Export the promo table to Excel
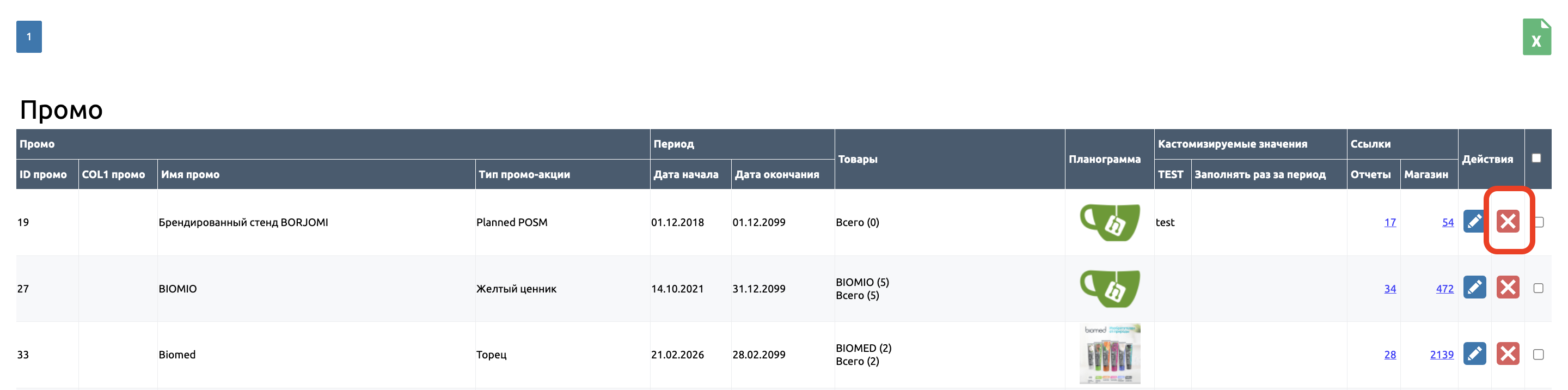The width and height of the screenshot is (1568, 390). pyautogui.click(x=1536, y=37)
